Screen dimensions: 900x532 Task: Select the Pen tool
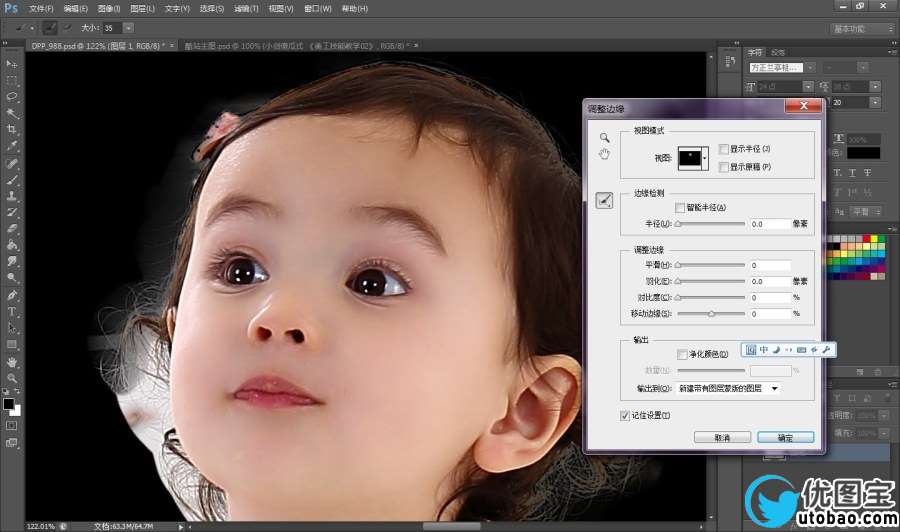[11, 296]
